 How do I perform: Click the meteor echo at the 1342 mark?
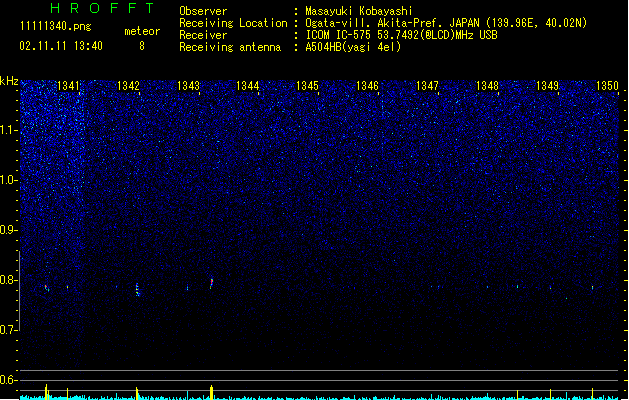point(138,289)
